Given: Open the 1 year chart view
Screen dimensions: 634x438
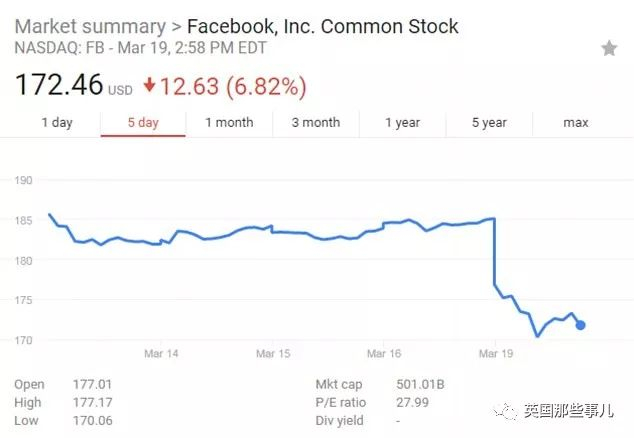Looking at the screenshot, I should (402, 123).
